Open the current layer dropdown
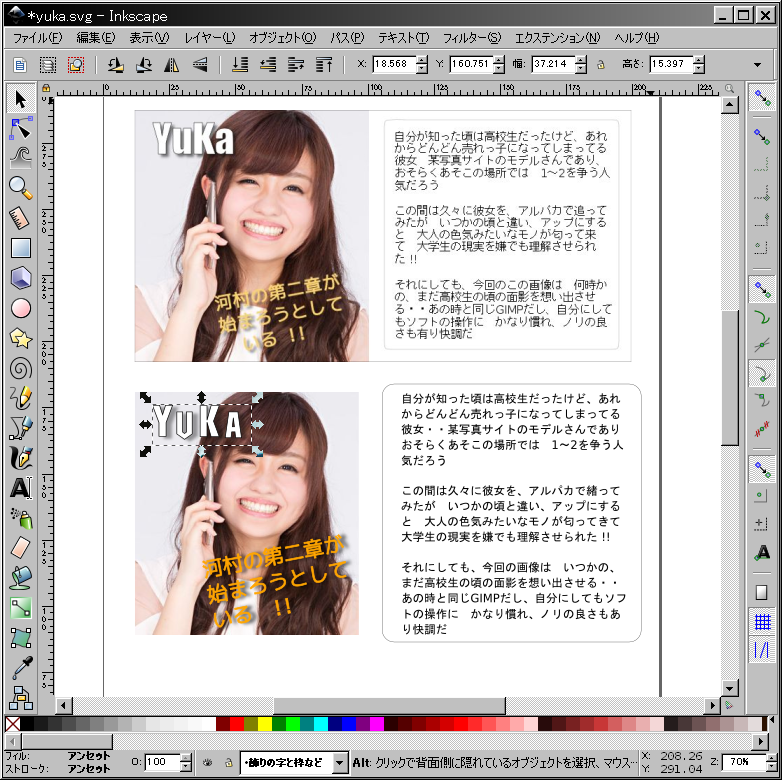 click(x=340, y=762)
